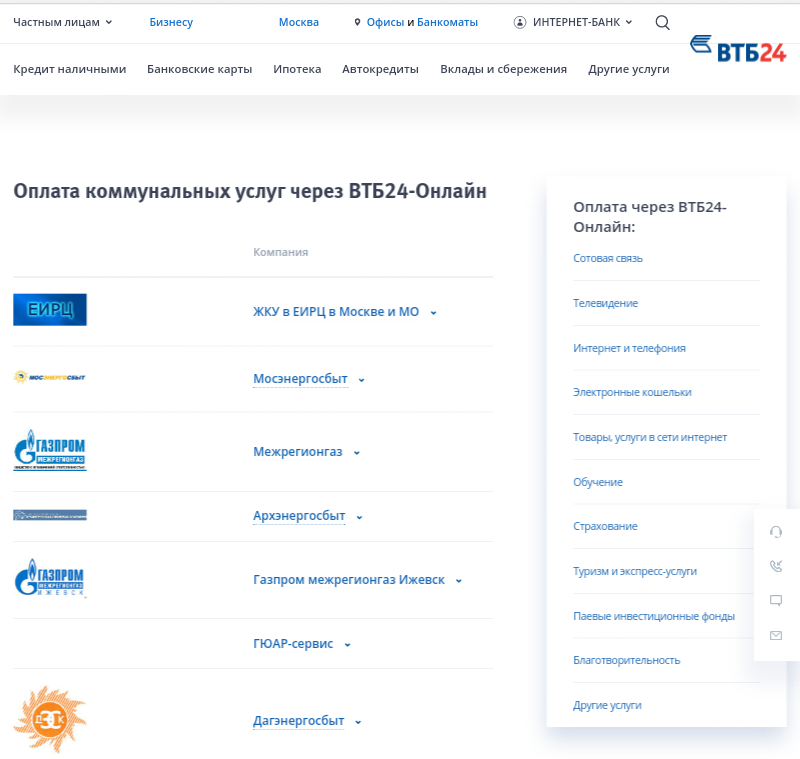
Task: Click the orange Дагэнергосбыт logo
Action: [x=50, y=719]
